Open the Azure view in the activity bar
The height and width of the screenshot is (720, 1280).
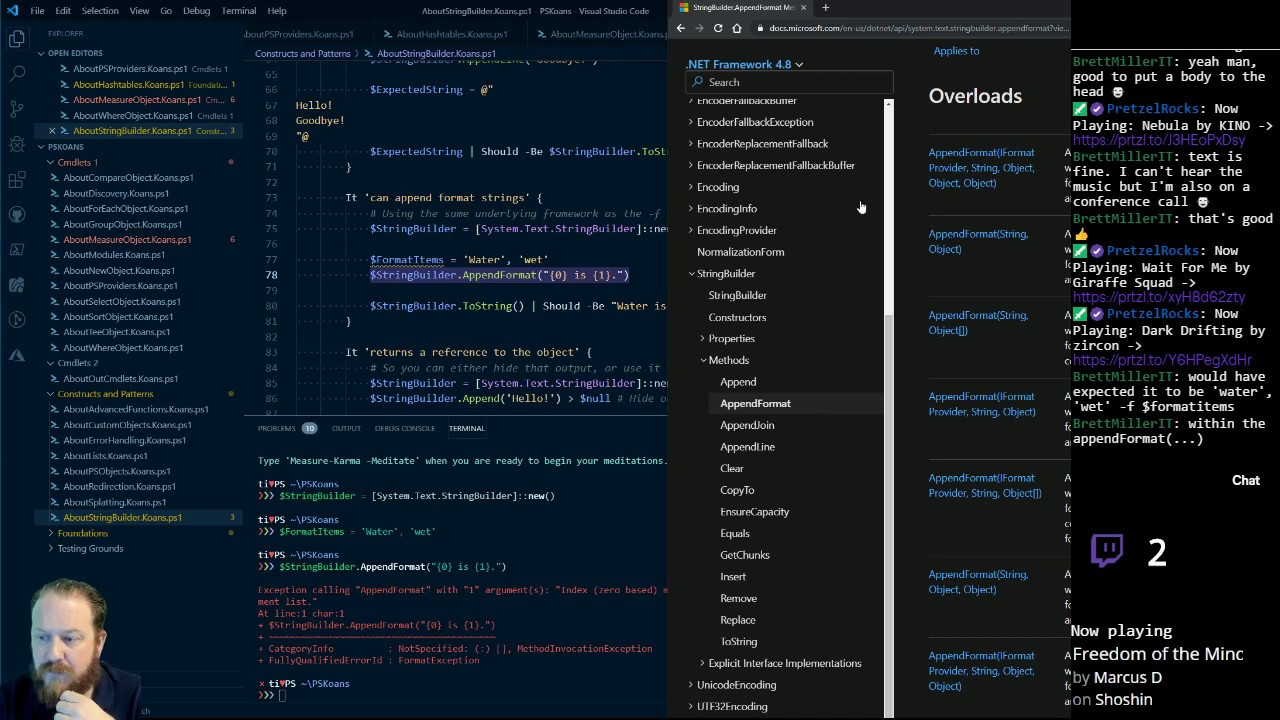(x=17, y=355)
